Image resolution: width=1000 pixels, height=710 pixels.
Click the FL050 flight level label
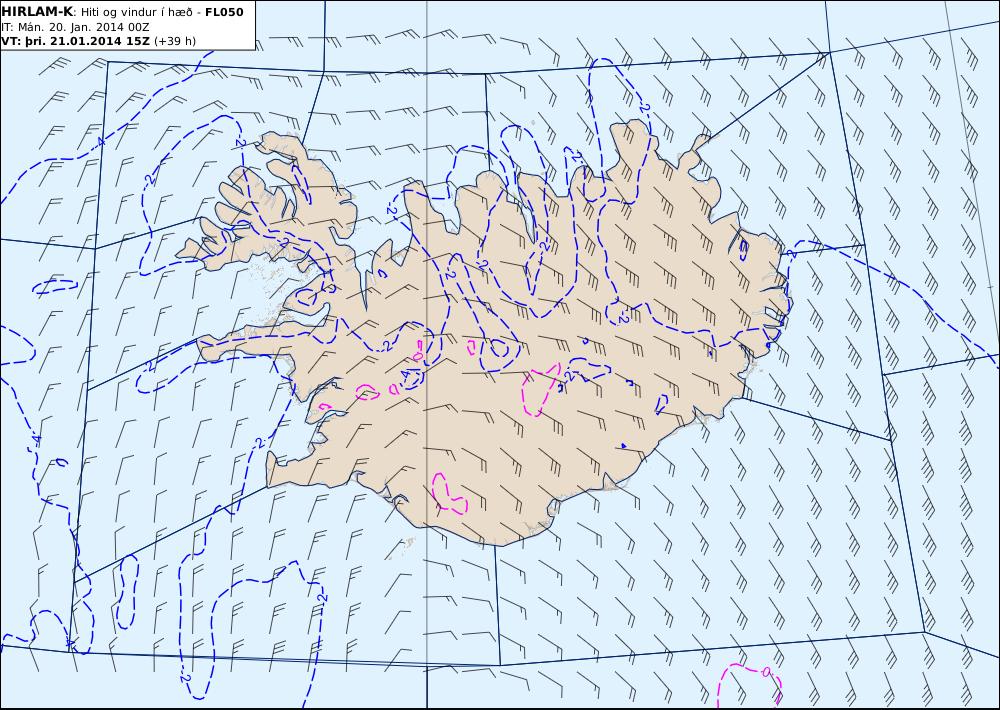(224, 12)
